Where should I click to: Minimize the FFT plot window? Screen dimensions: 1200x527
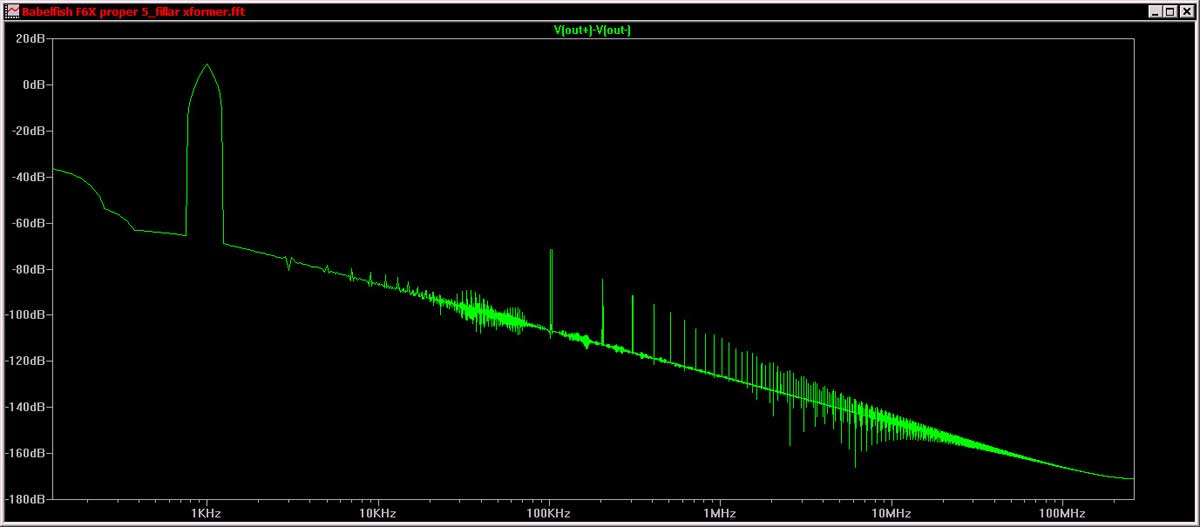(x=1153, y=11)
